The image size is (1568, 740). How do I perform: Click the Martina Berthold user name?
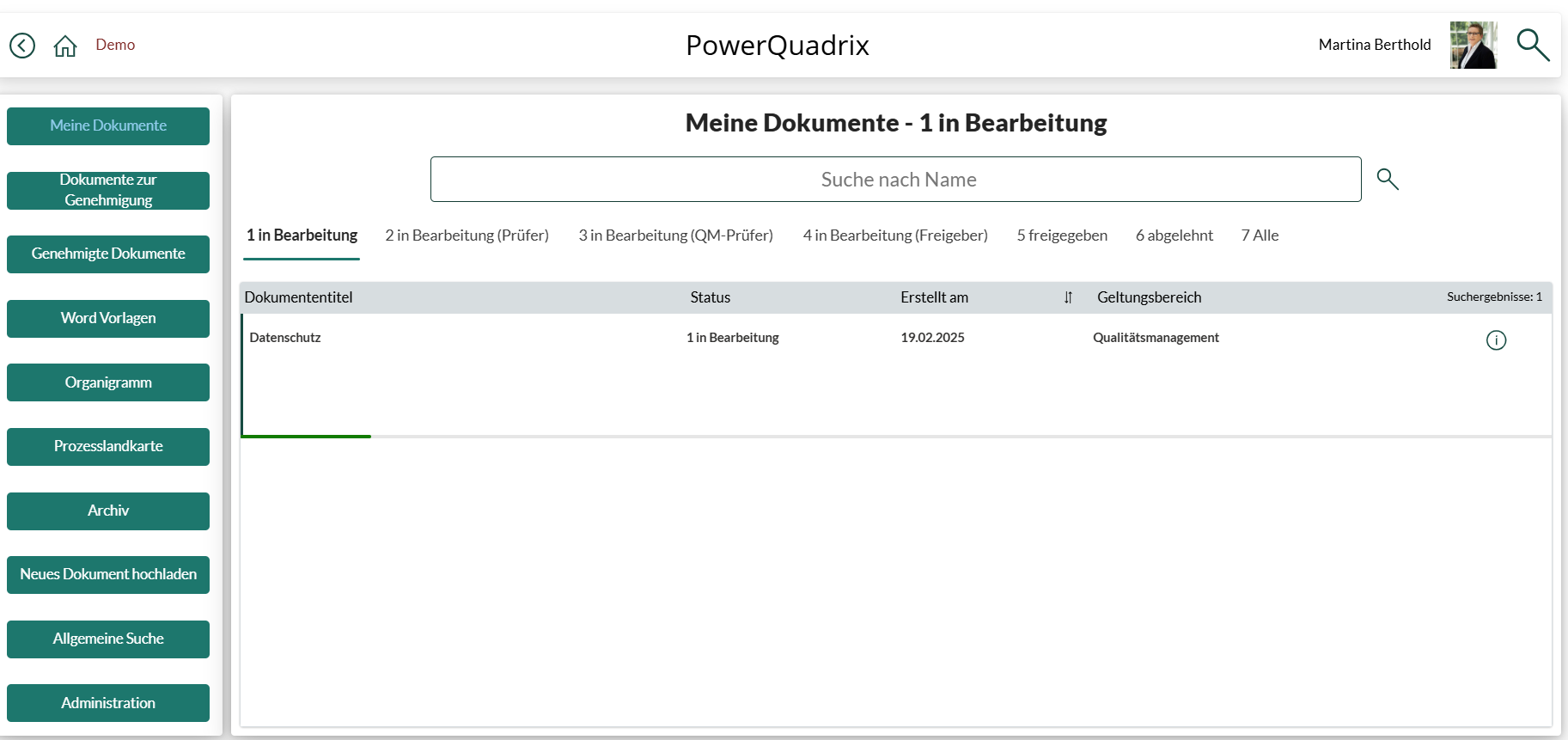click(x=1375, y=45)
